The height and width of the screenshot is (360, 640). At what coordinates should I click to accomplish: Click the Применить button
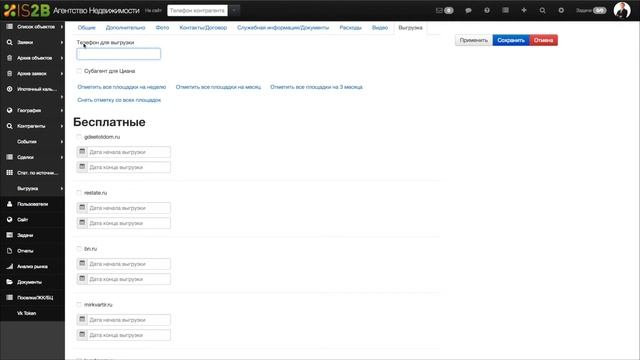click(x=473, y=40)
